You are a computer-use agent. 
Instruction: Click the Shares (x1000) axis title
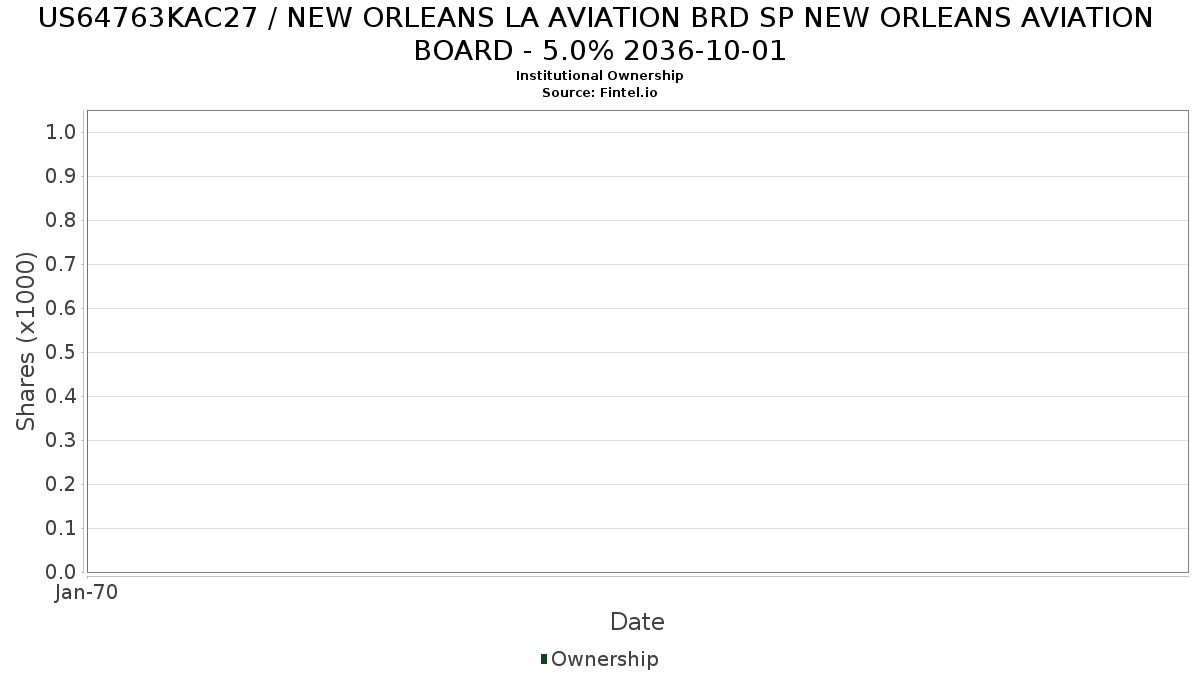pos(26,342)
